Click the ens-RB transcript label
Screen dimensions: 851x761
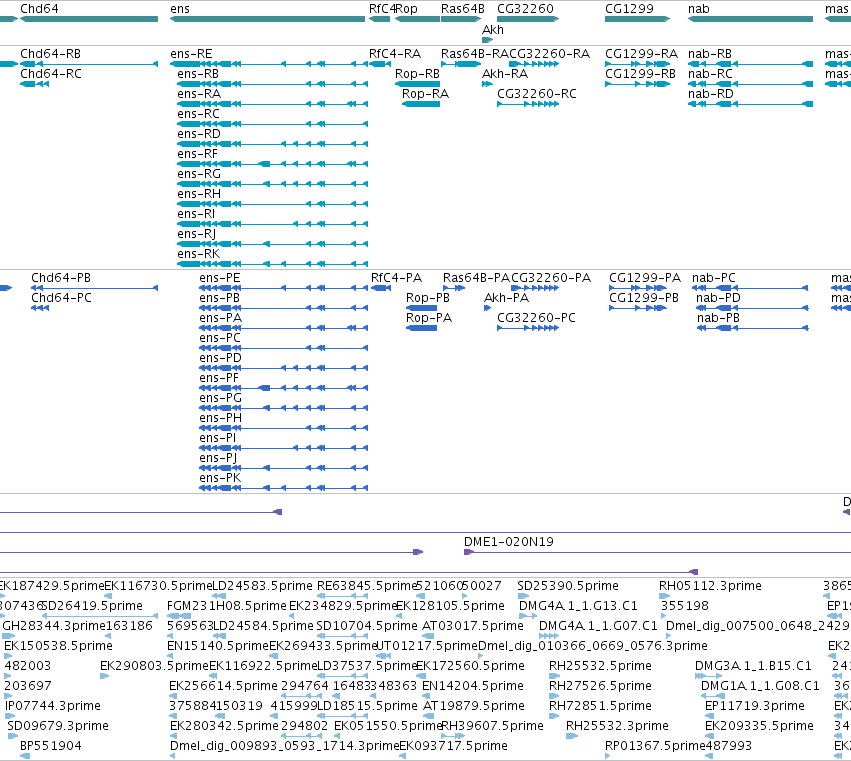198,74
